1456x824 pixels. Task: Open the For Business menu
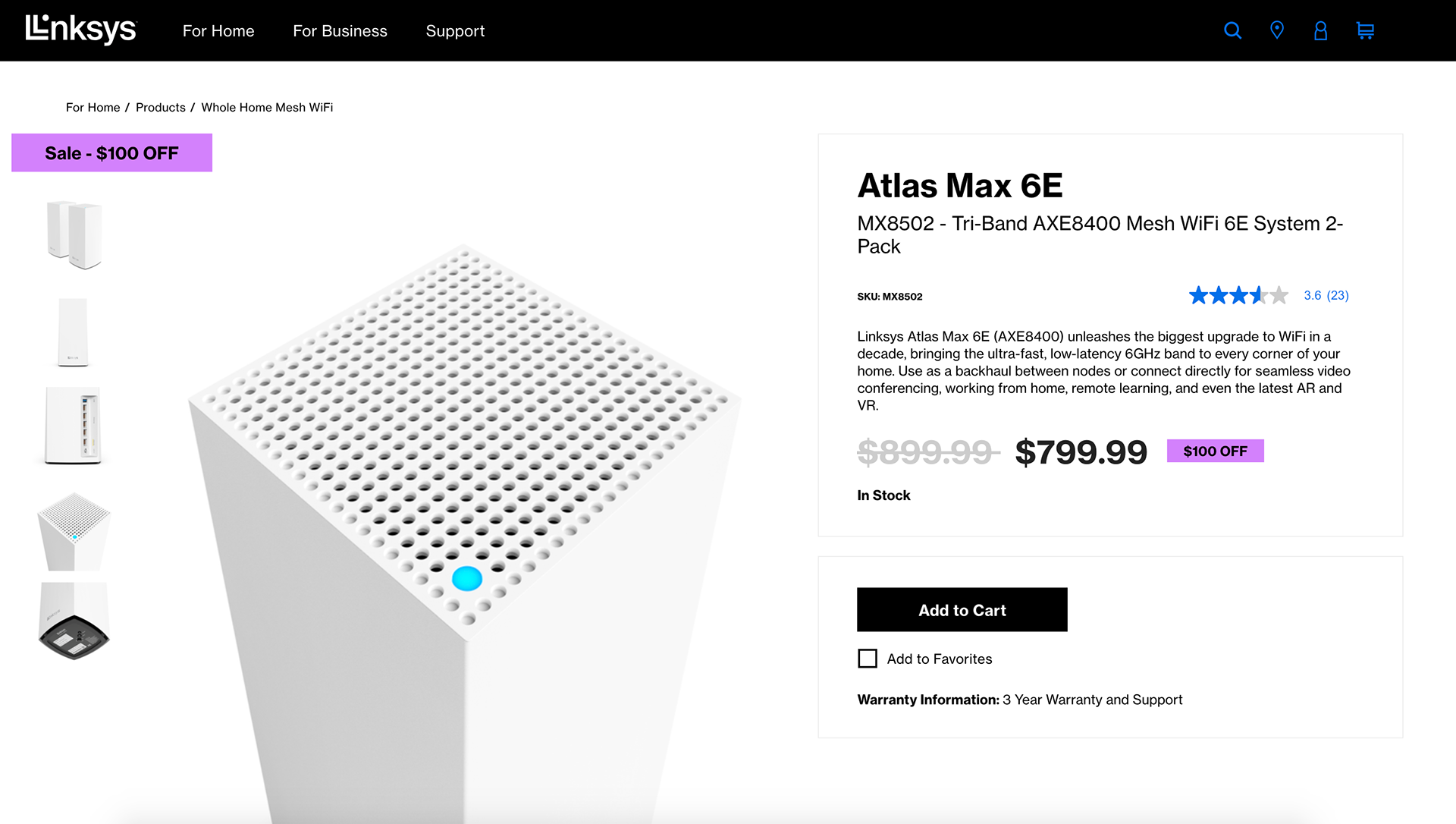point(340,31)
